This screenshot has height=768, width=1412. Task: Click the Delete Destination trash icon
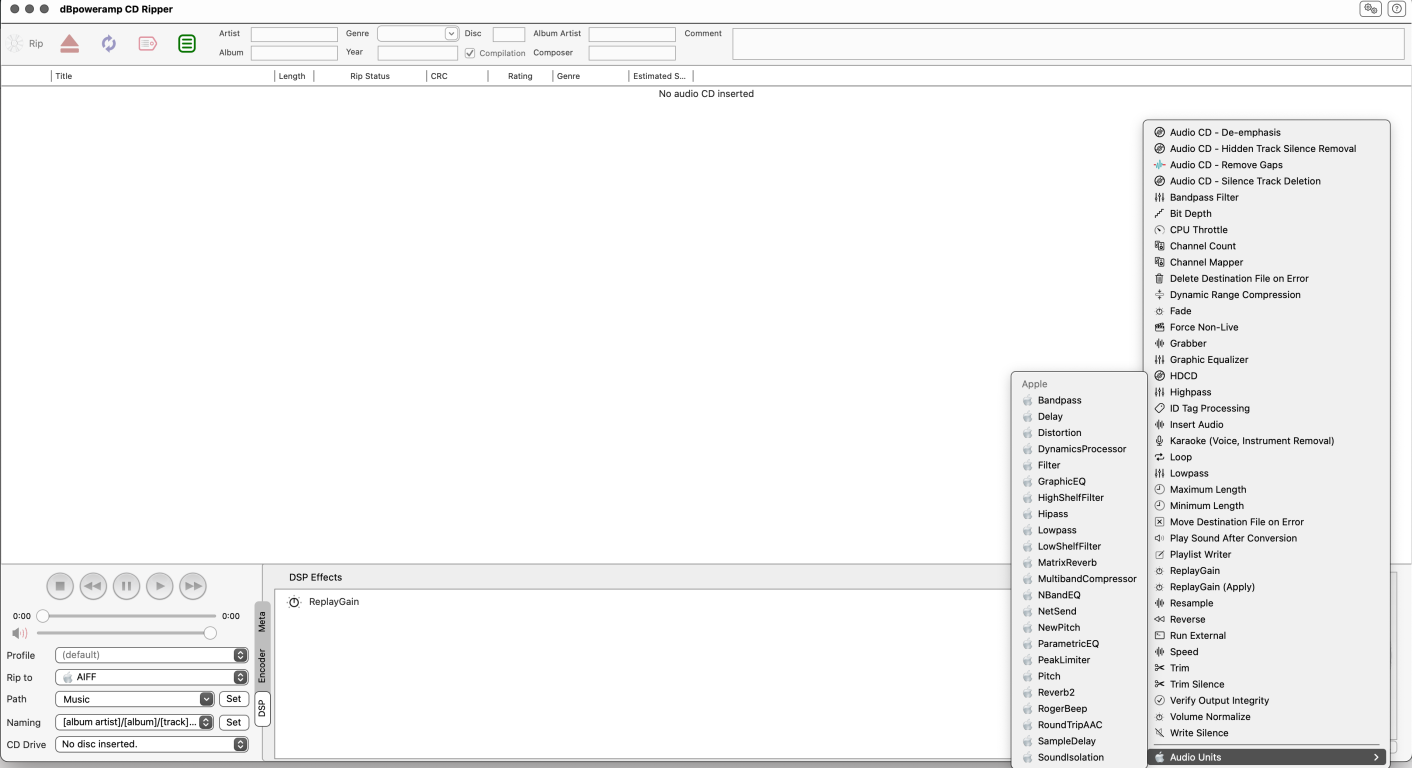(1160, 278)
